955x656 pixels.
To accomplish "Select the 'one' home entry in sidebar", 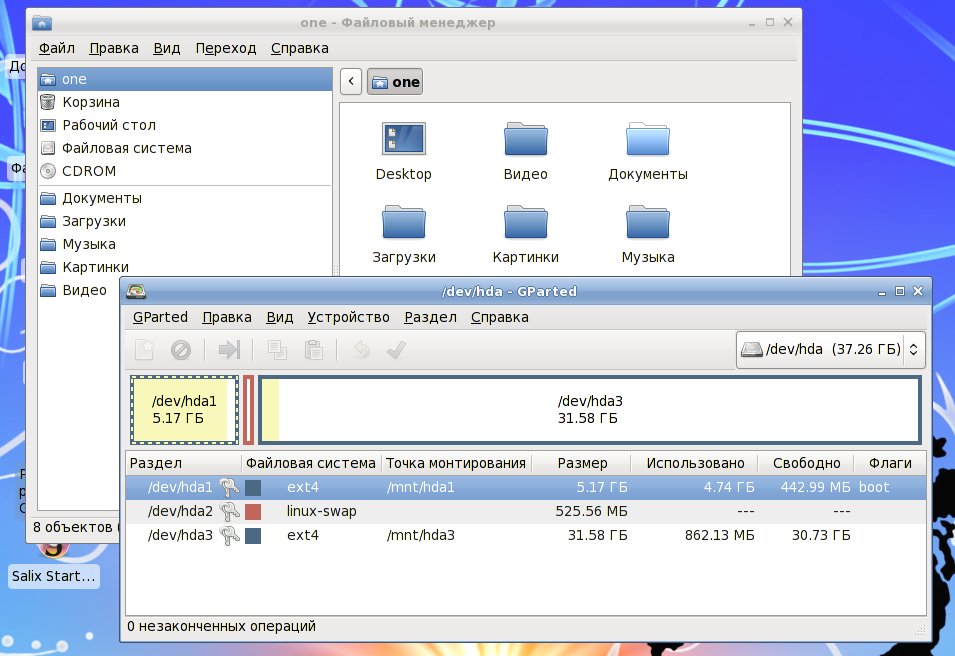I will [x=185, y=79].
